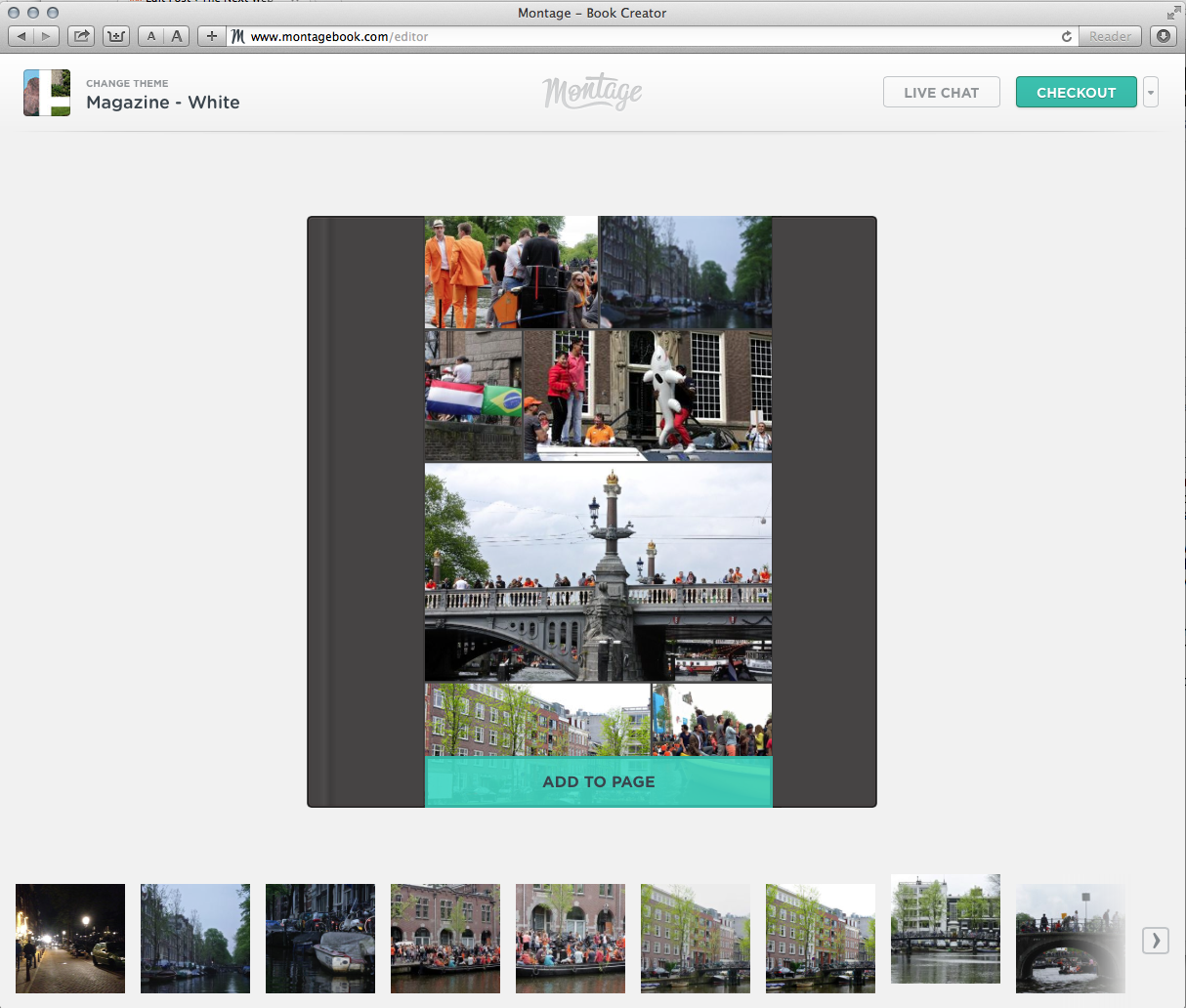The image size is (1186, 1008).
Task: Increase text size with the large A icon
Action: [x=177, y=35]
